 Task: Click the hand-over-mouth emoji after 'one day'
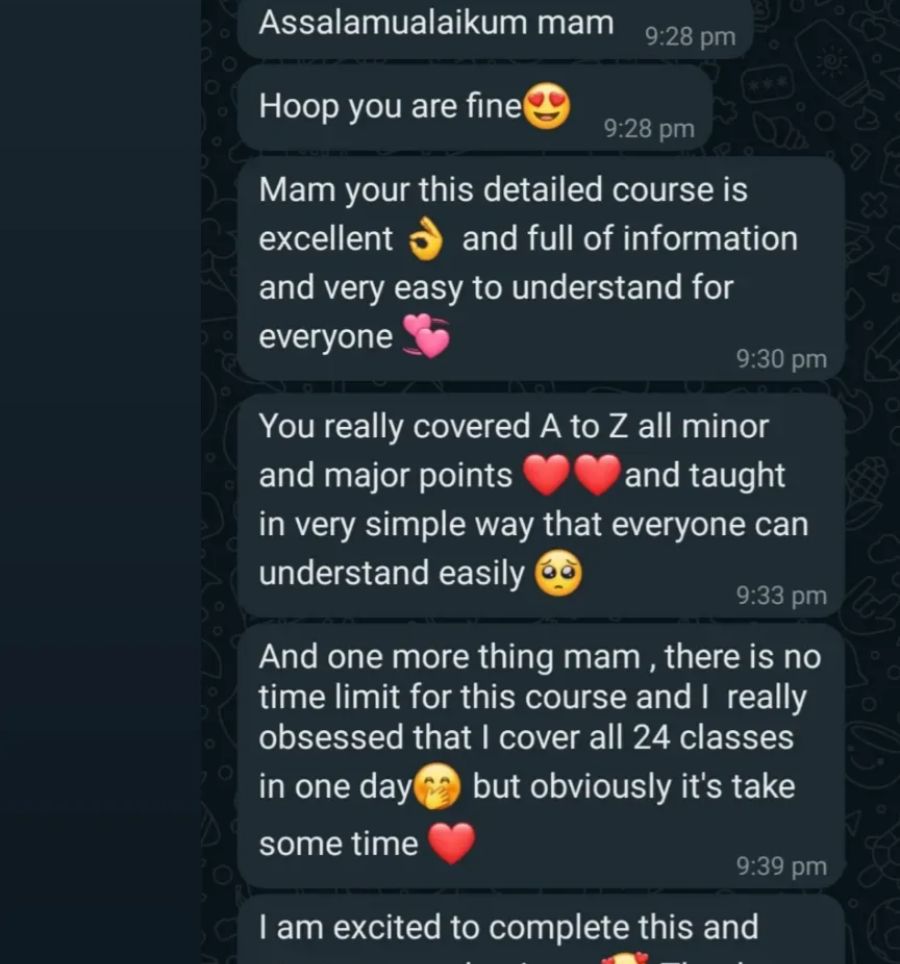[437, 787]
